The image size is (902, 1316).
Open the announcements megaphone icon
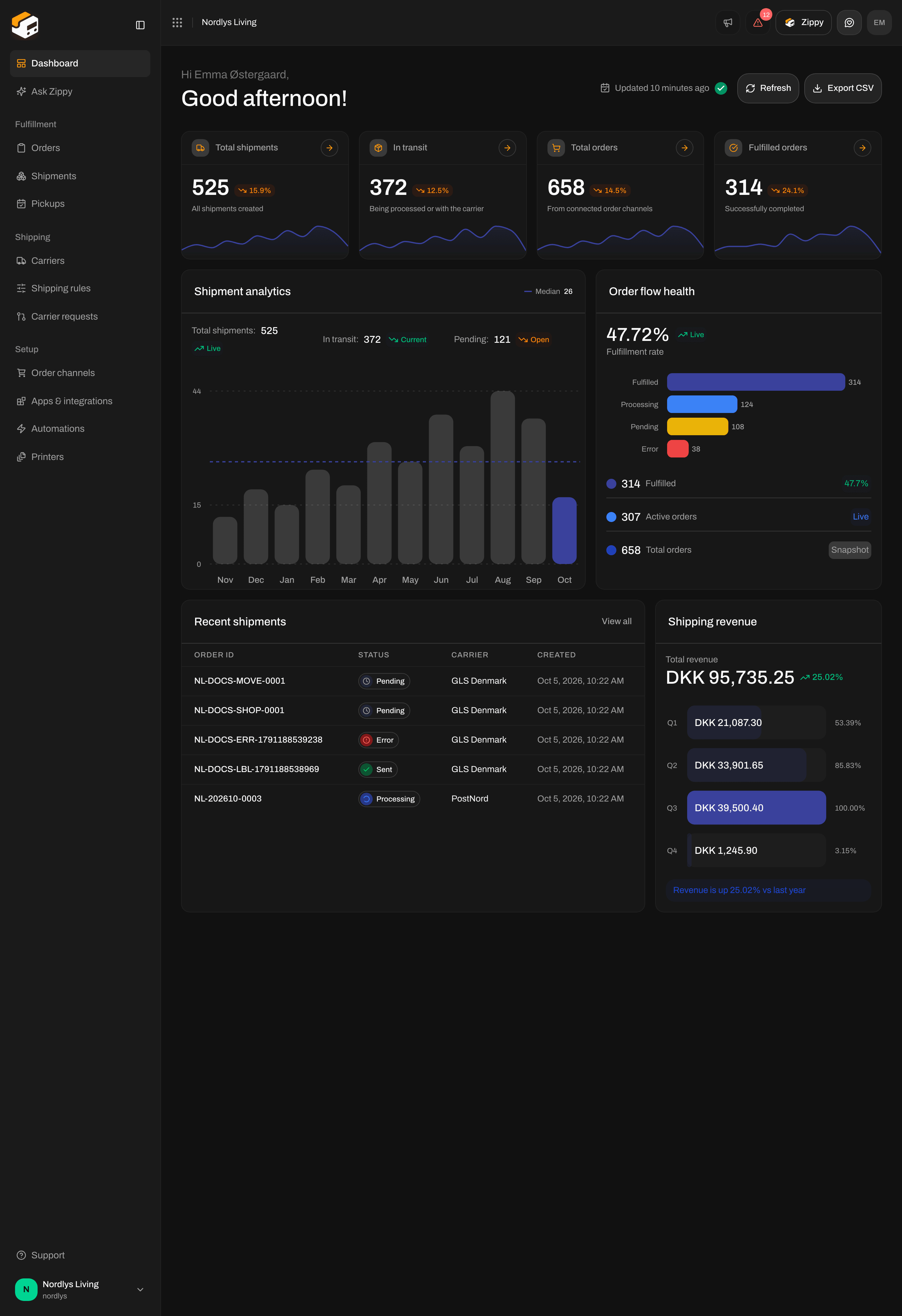point(728,23)
